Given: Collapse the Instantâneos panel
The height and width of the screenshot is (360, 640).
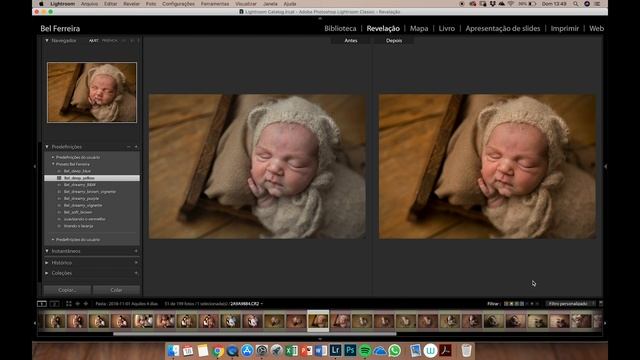Looking at the screenshot, I should pos(47,251).
